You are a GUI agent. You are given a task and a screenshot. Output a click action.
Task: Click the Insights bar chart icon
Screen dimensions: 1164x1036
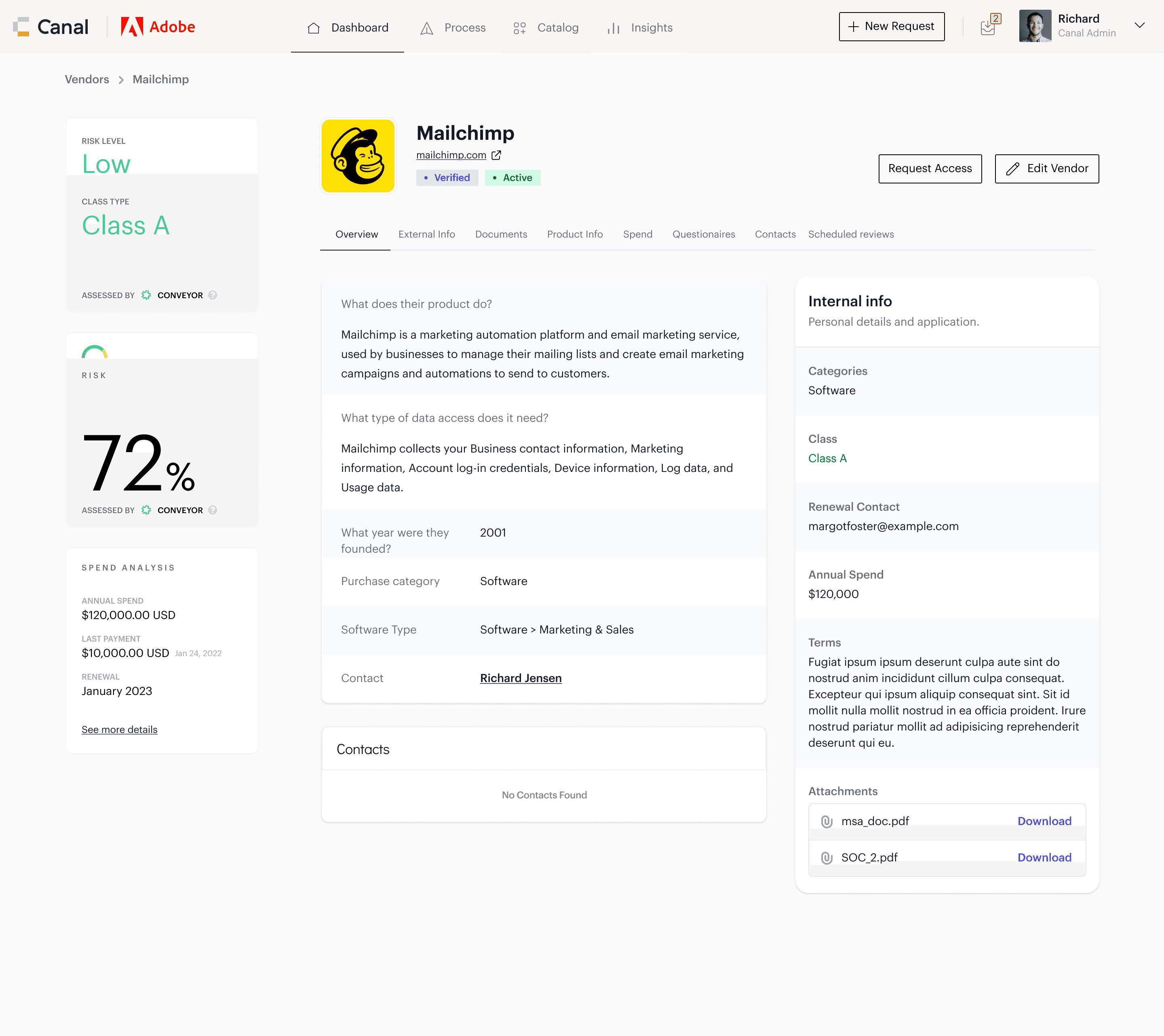pos(613,28)
